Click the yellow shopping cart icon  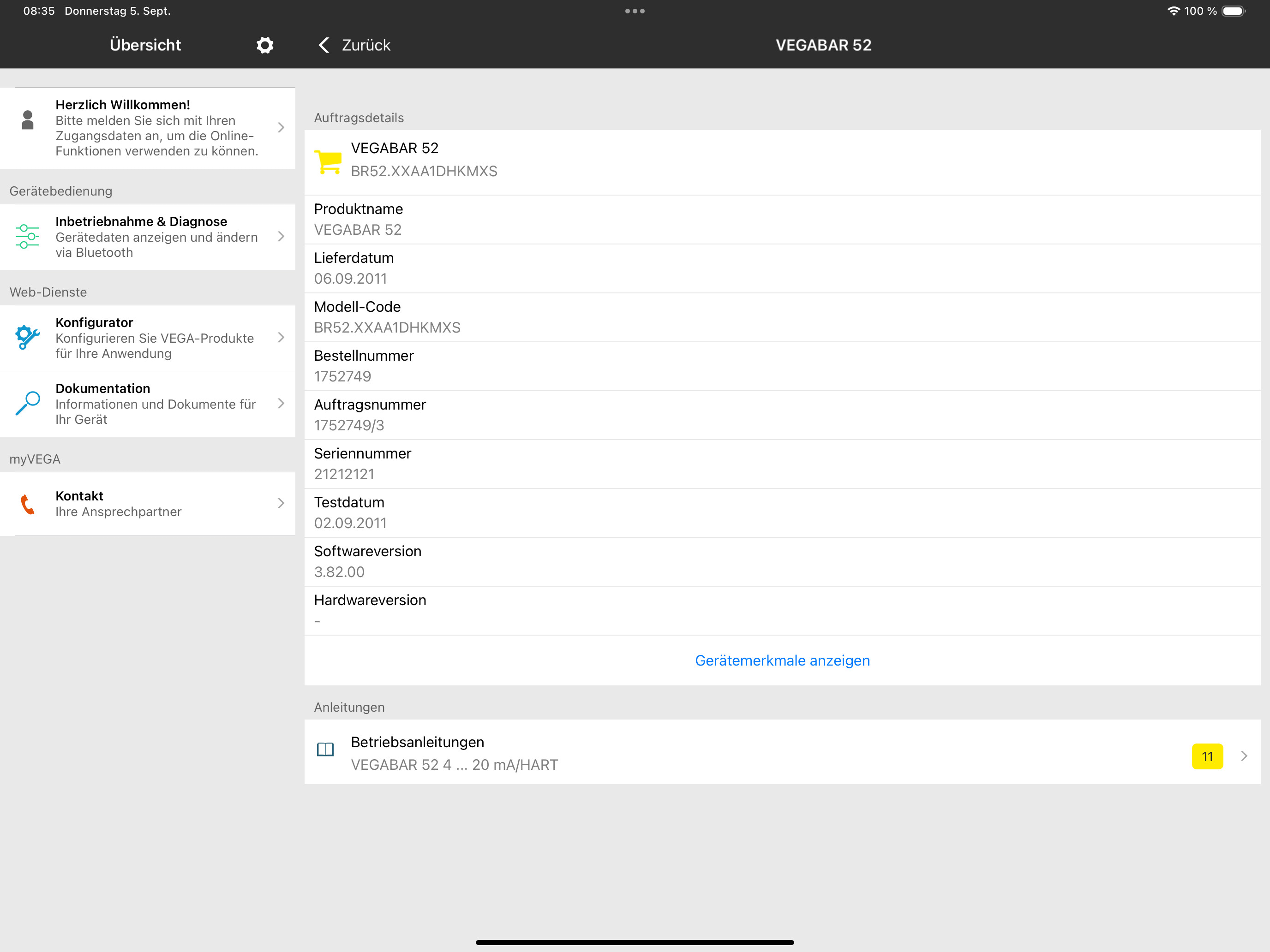(329, 161)
